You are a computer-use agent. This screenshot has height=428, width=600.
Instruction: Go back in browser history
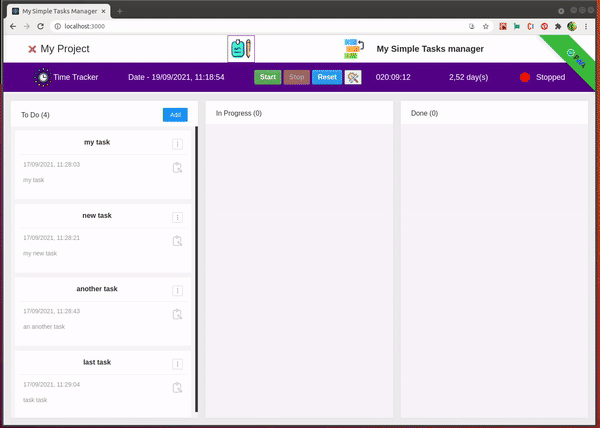[13, 26]
